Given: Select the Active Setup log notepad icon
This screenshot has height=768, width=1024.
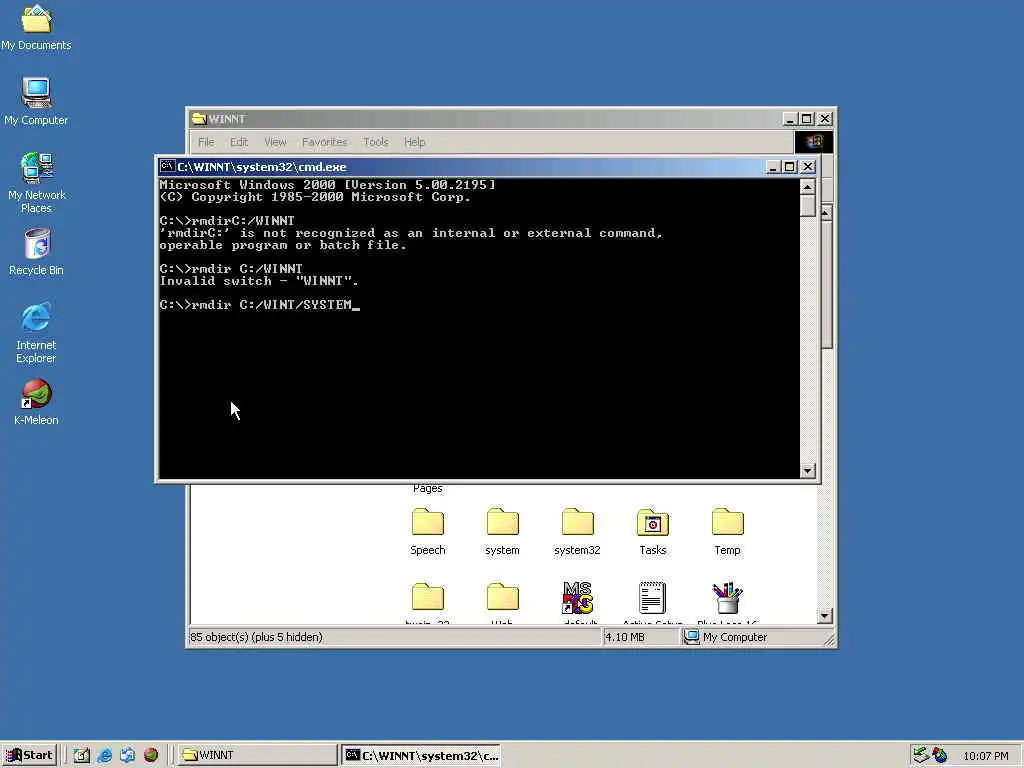Looking at the screenshot, I should 652,602.
